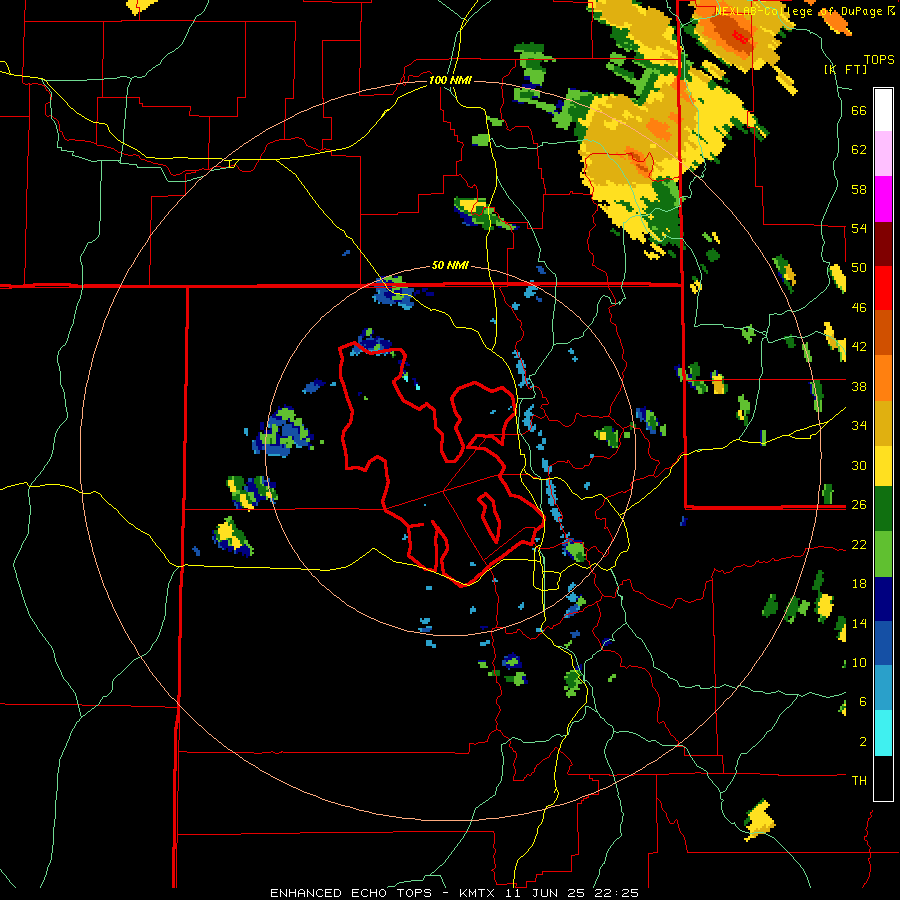Click the "54" legend value

859,228
